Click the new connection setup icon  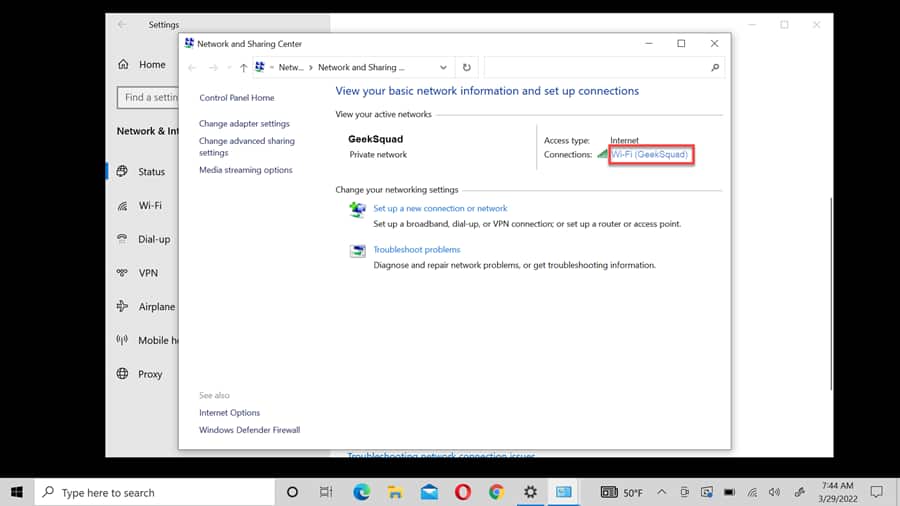357,210
